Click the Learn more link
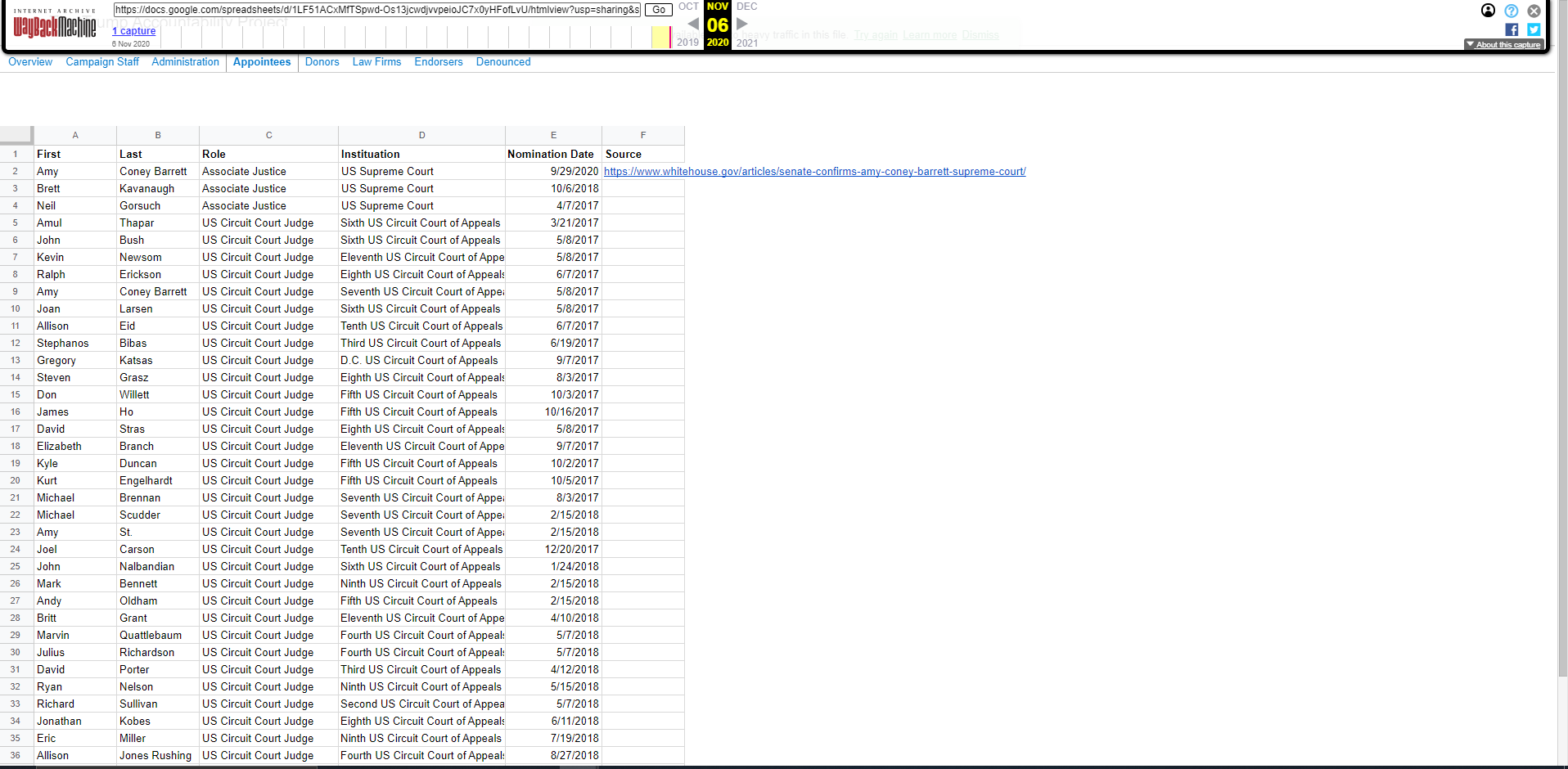Screen dimensions: 1568x769 click(x=930, y=35)
